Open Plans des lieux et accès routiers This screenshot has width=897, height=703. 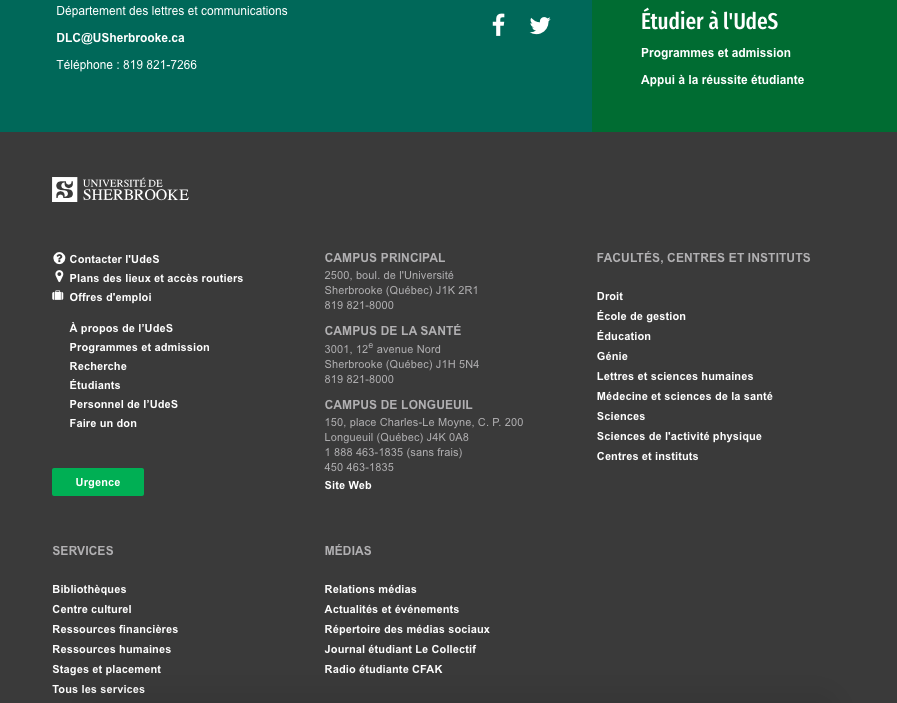point(156,278)
